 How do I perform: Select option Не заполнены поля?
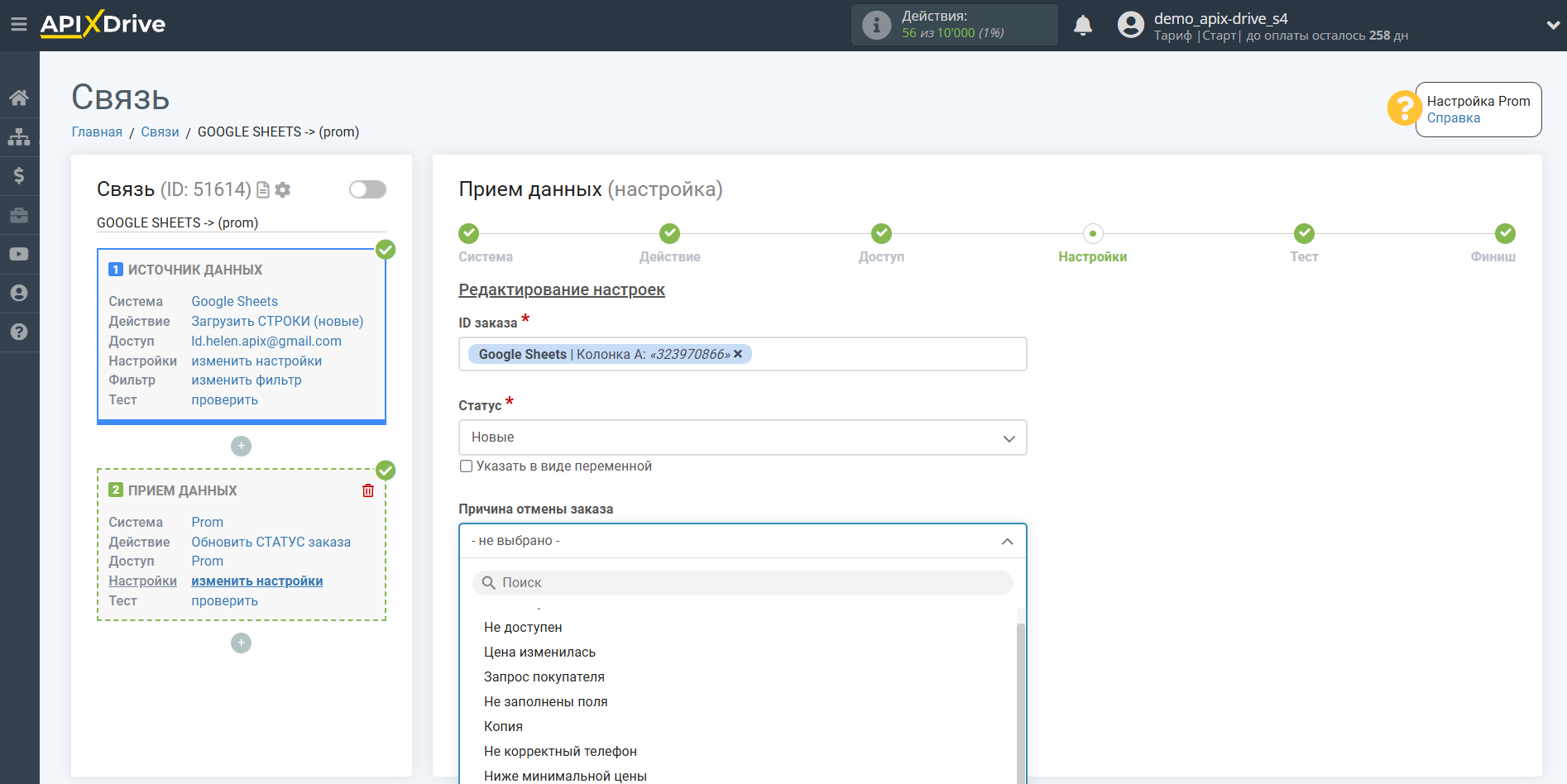tap(546, 702)
